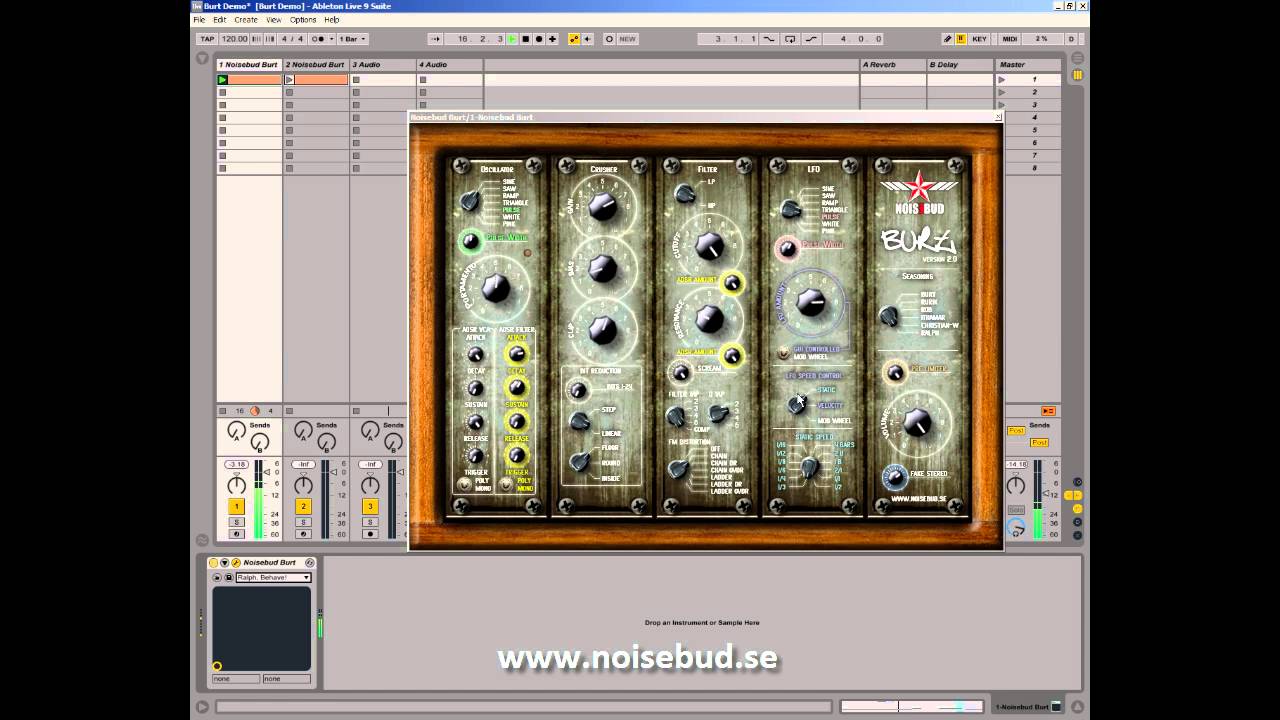Open the 1 Bar quantization dropdown
The image size is (1280, 720).
(353, 39)
